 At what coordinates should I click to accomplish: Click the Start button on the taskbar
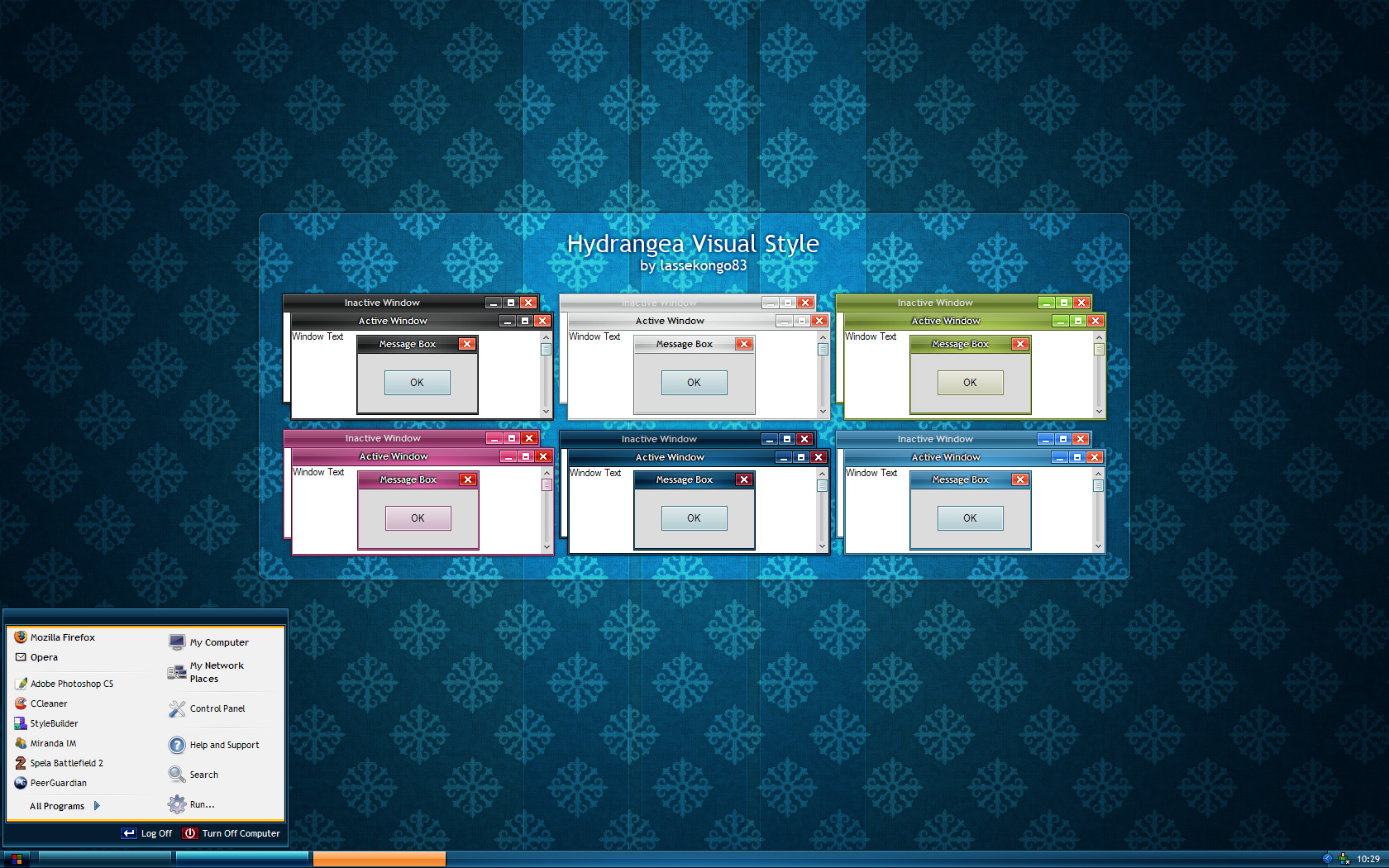pyautogui.click(x=15, y=860)
